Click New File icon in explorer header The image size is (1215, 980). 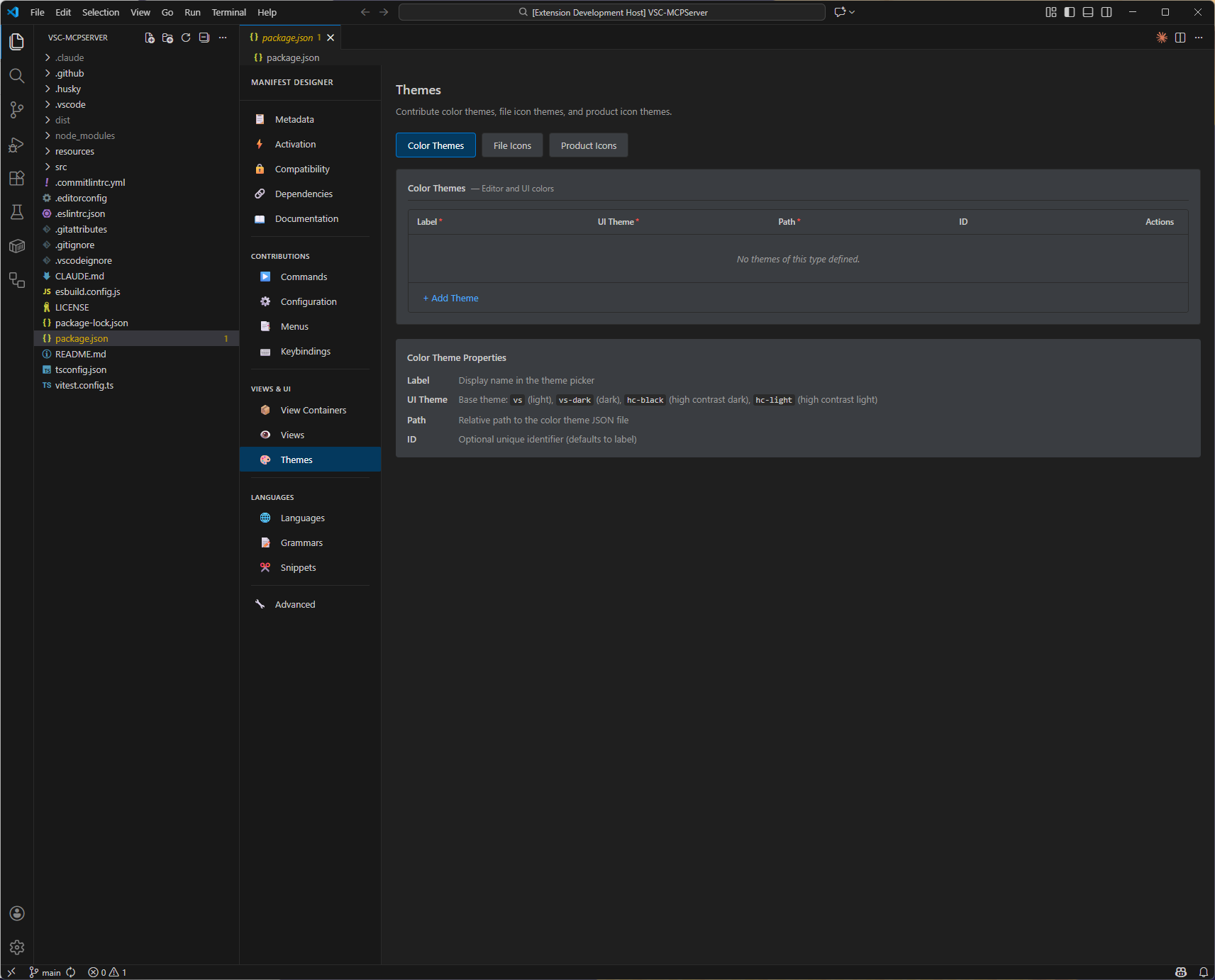click(x=150, y=38)
